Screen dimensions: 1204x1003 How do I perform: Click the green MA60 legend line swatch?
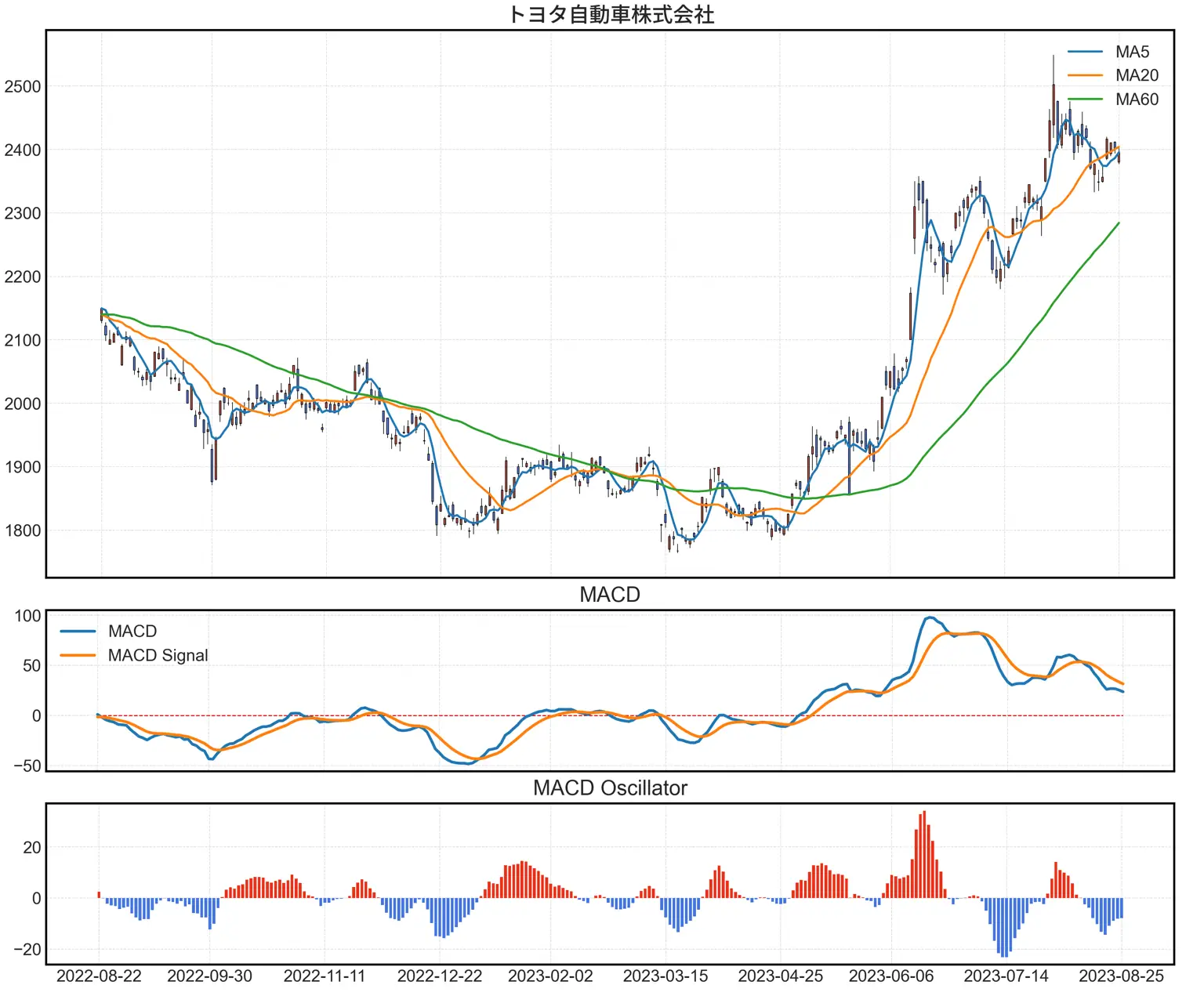[x=1085, y=100]
